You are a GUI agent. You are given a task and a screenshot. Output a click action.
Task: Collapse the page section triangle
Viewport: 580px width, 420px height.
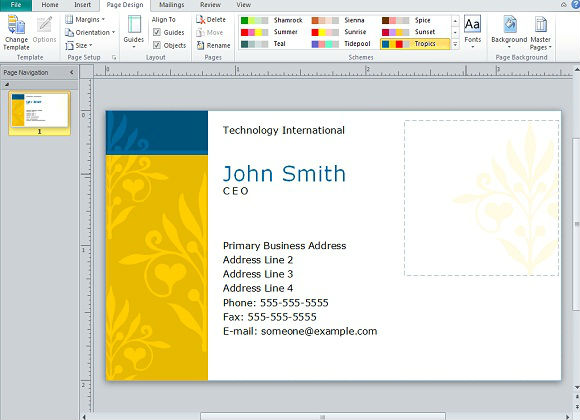pos(6,84)
